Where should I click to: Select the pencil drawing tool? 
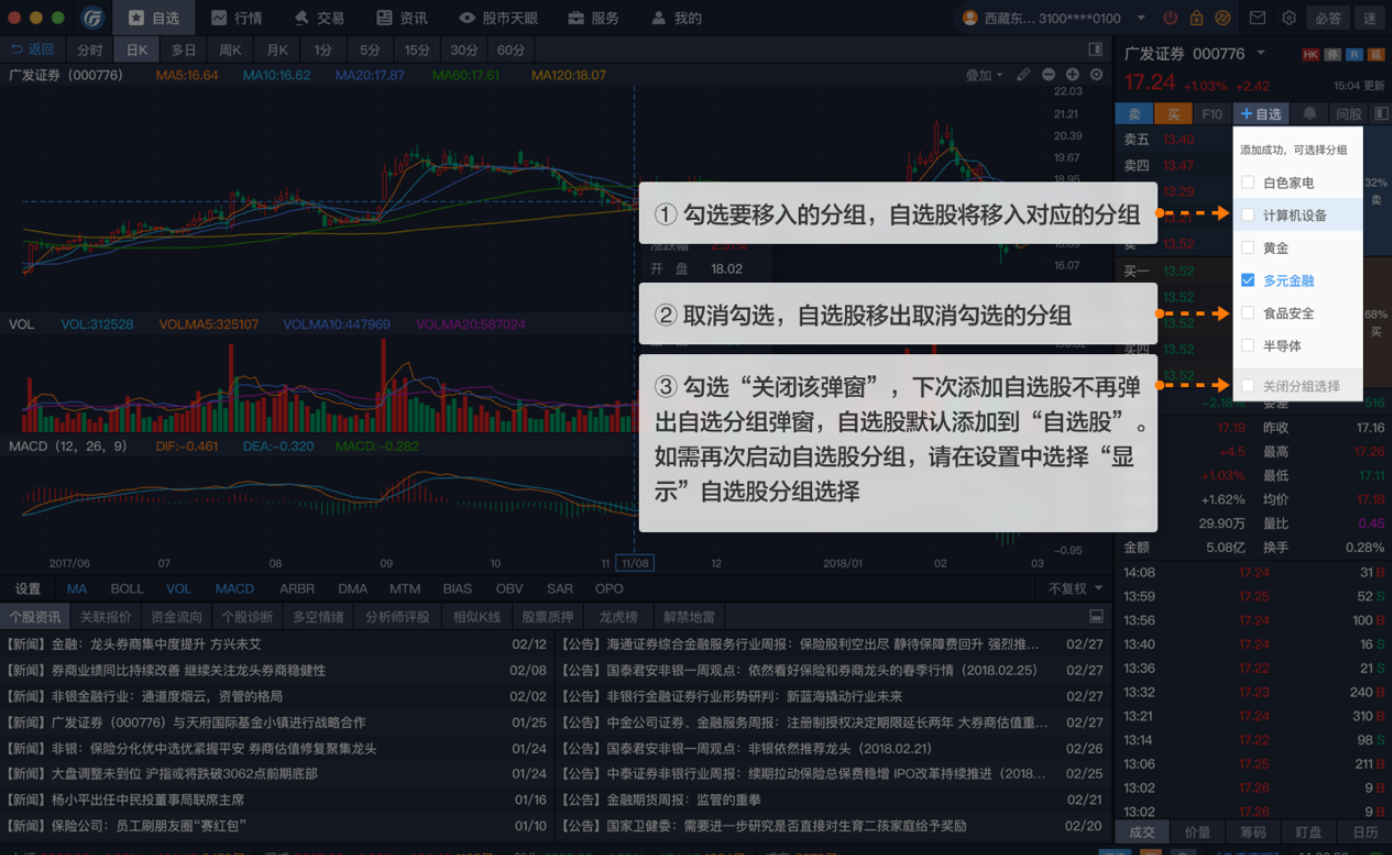pos(1023,75)
